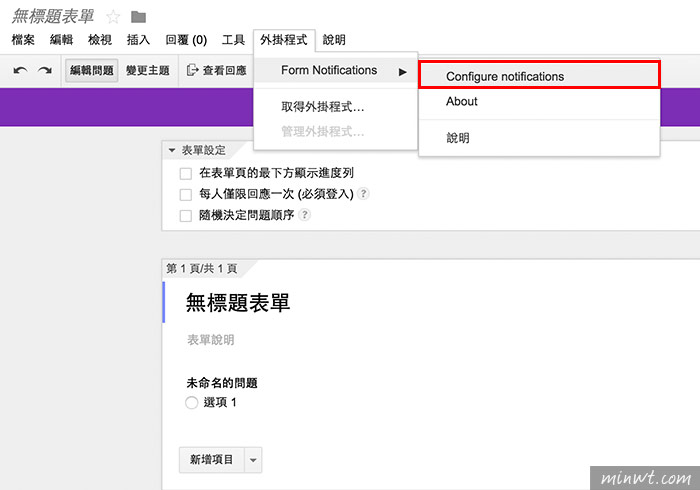
Task: Expand Form Notifications submenu arrow
Action: click(403, 71)
